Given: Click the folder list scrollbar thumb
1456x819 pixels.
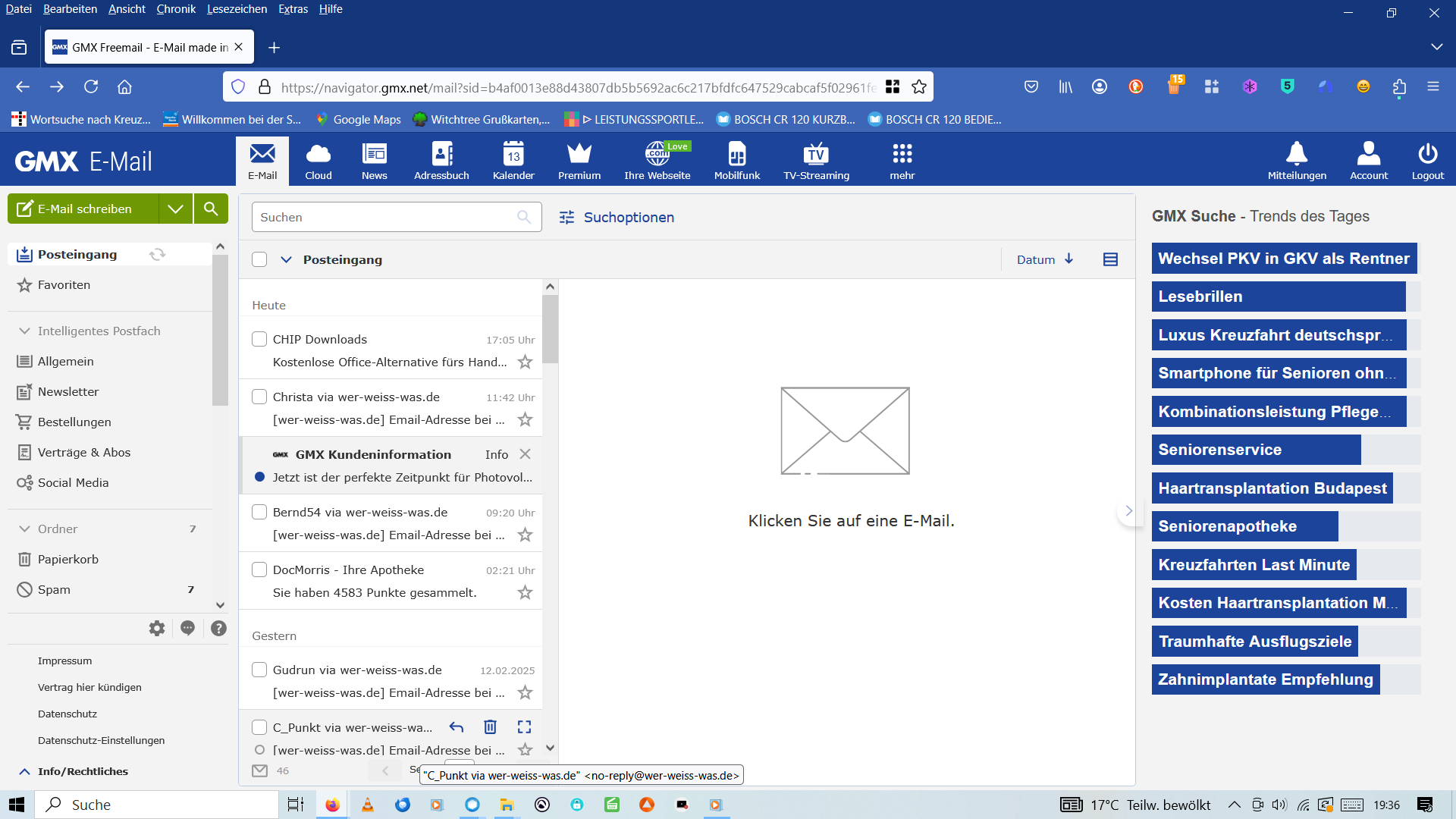Looking at the screenshot, I should coord(220,330).
